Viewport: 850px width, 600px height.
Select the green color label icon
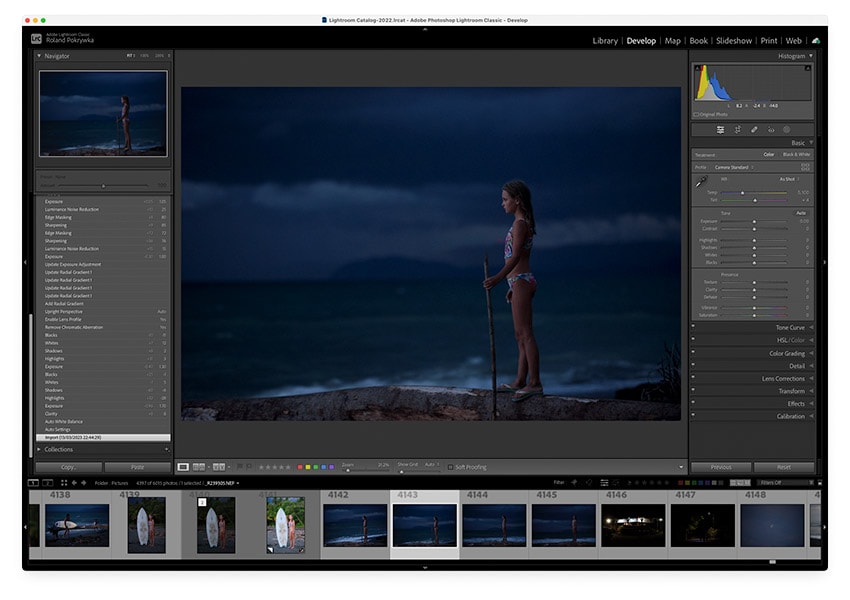point(315,468)
